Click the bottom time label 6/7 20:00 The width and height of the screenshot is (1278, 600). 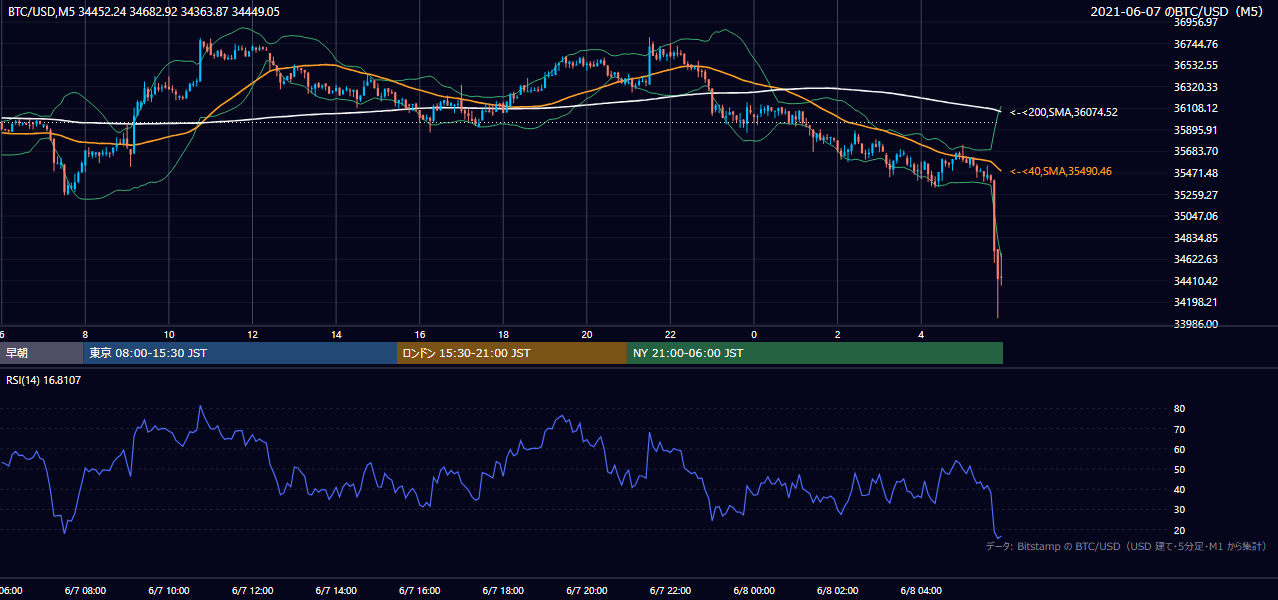(587, 591)
